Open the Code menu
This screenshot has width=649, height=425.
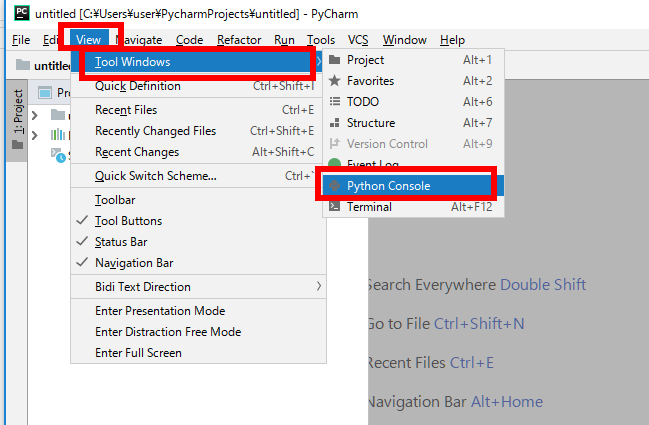189,40
